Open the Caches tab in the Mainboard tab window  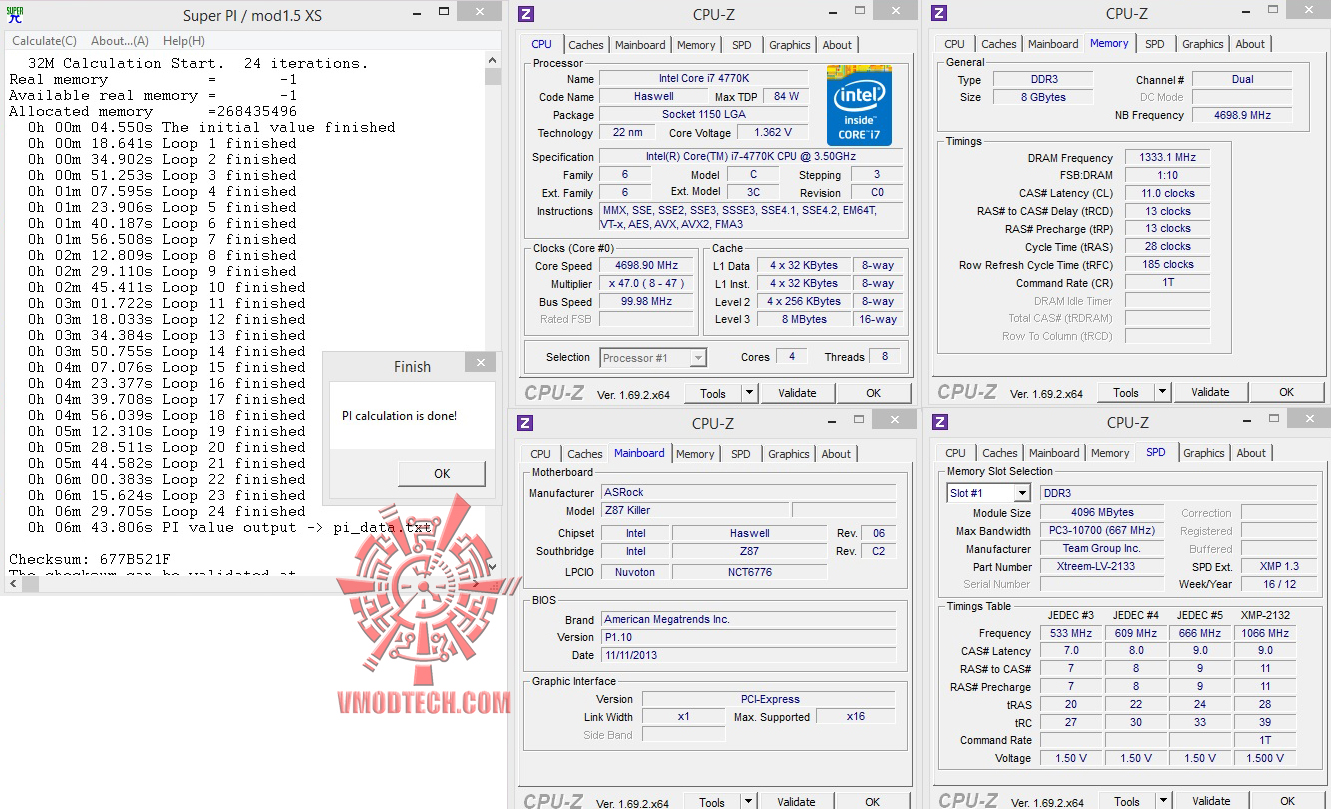585,454
